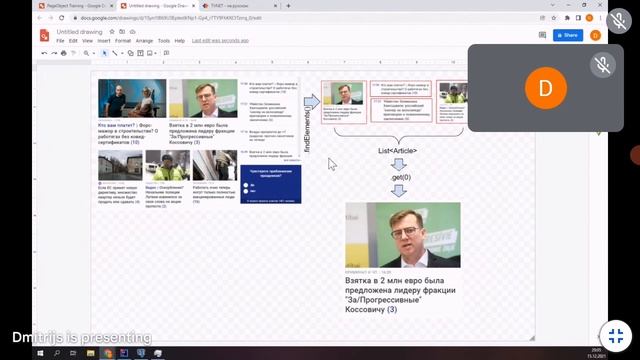Viewport: 640px width, 360px height.
Task: Open a new browser tab with plus button
Action: (288, 6)
